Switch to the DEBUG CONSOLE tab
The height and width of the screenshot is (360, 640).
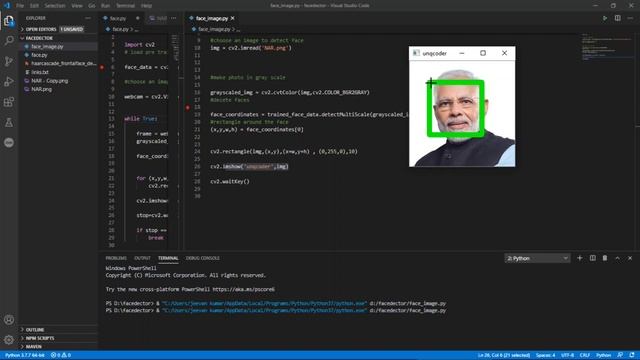(202, 258)
